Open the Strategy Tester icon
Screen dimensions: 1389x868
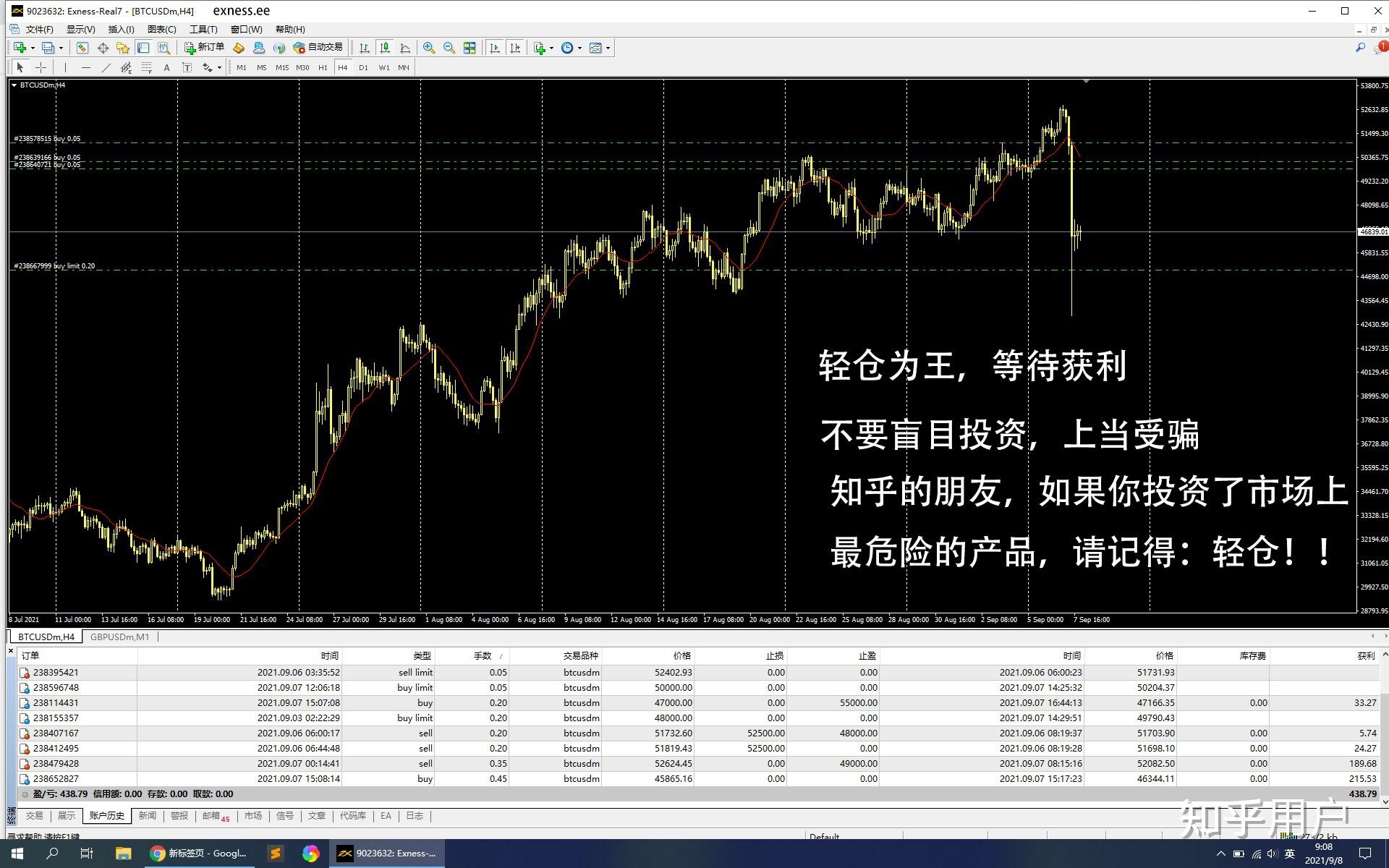coord(164,48)
